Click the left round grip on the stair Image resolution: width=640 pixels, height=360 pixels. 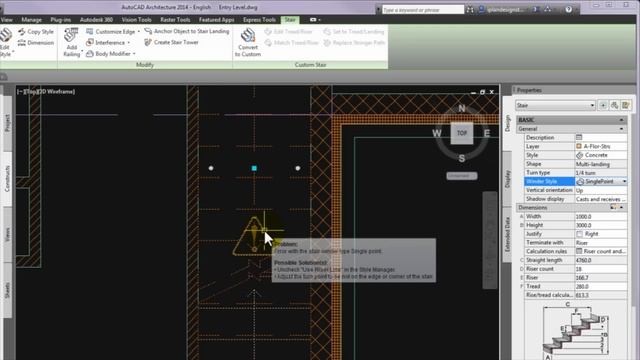click(x=211, y=168)
